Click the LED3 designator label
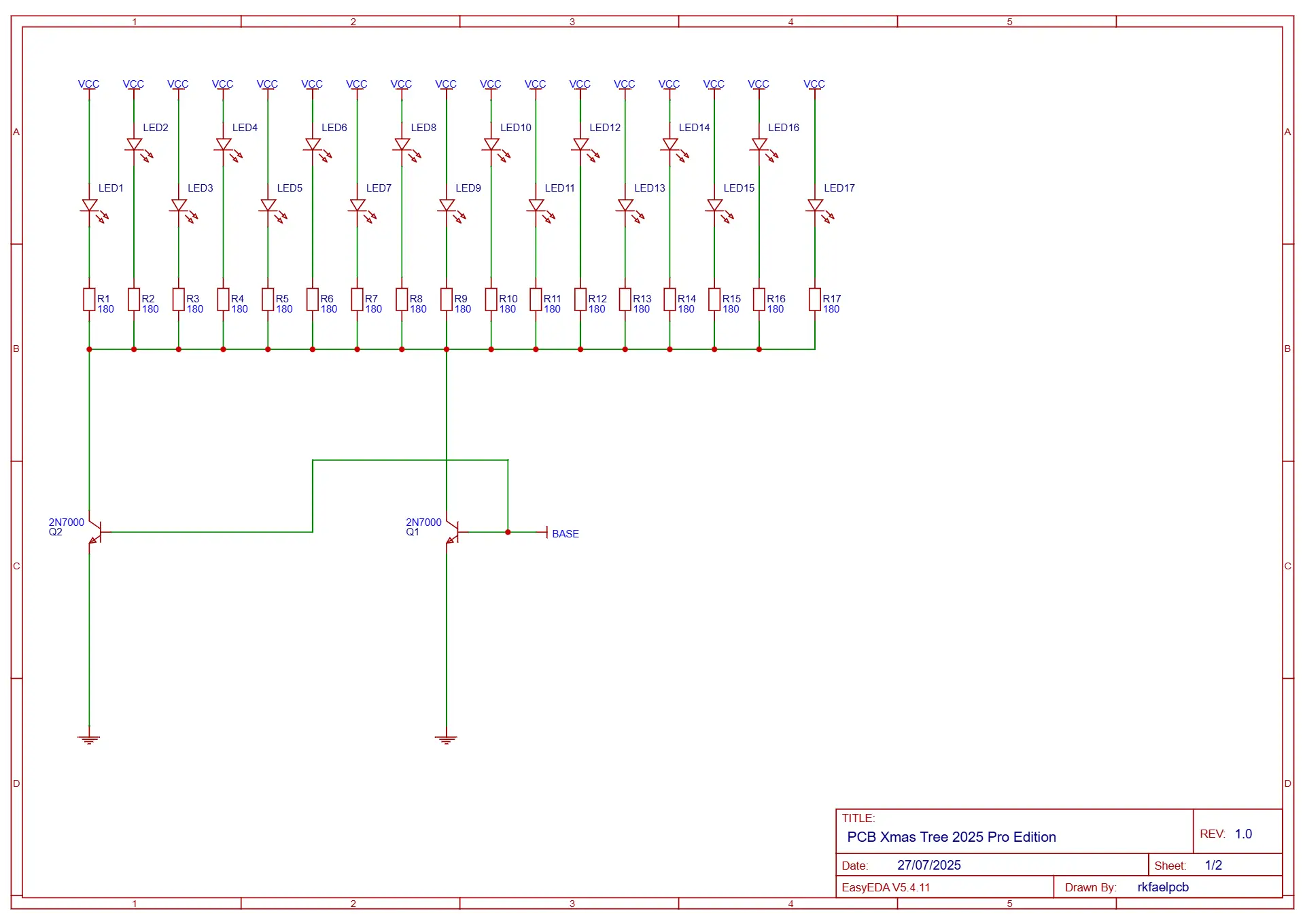This screenshot has width=1305, height=924. 201,188
